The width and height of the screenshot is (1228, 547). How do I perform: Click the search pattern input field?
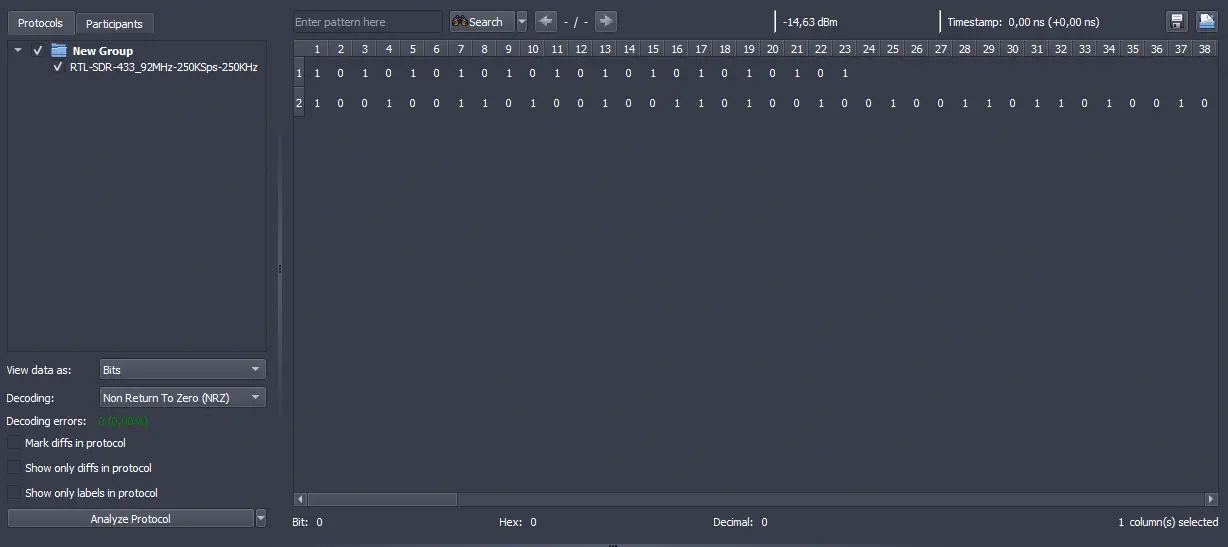point(367,22)
